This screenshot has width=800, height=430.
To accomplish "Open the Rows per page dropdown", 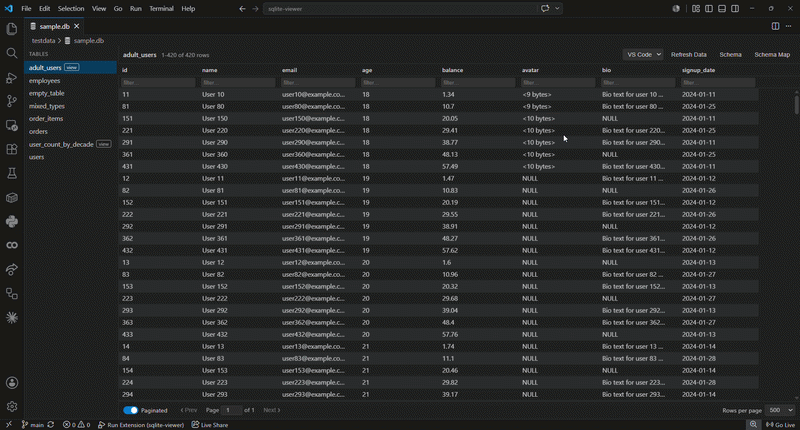I will point(781,410).
